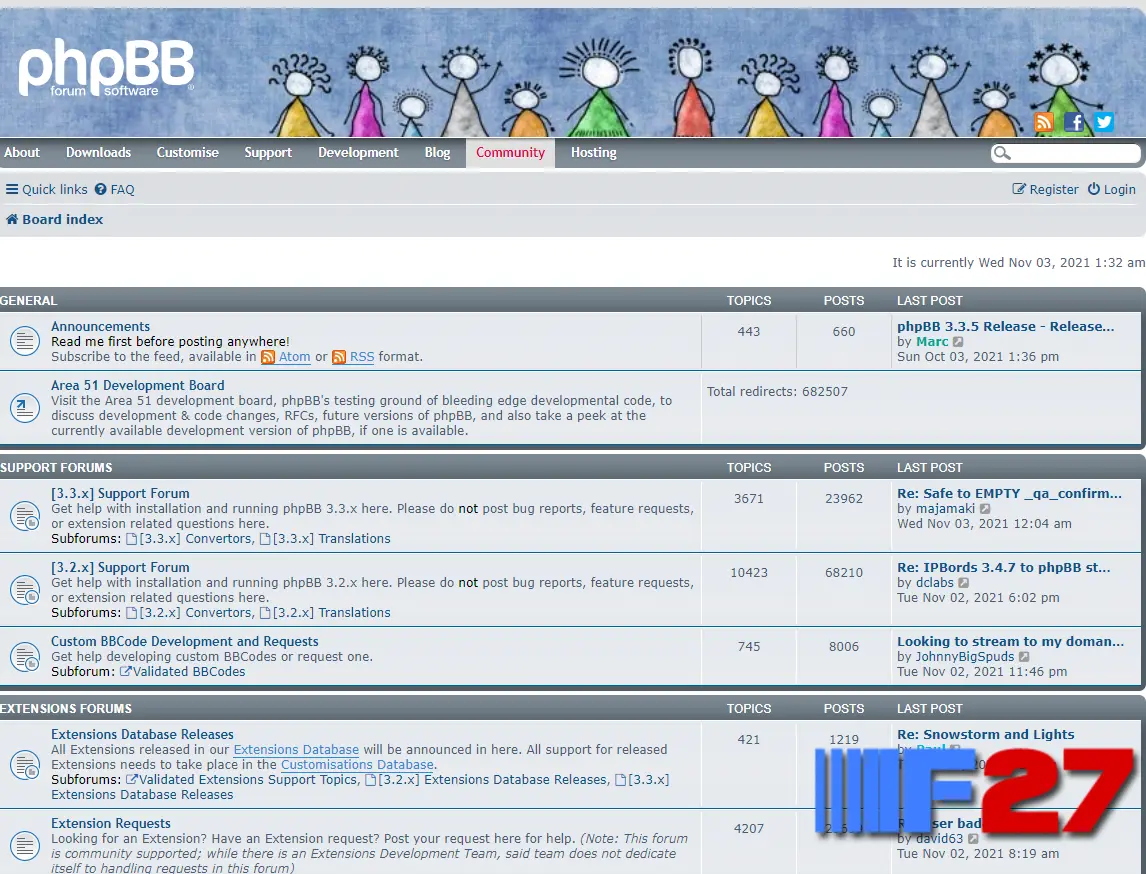Open Validated BBCodes subforum
1146x874 pixels.
pyautogui.click(x=188, y=672)
